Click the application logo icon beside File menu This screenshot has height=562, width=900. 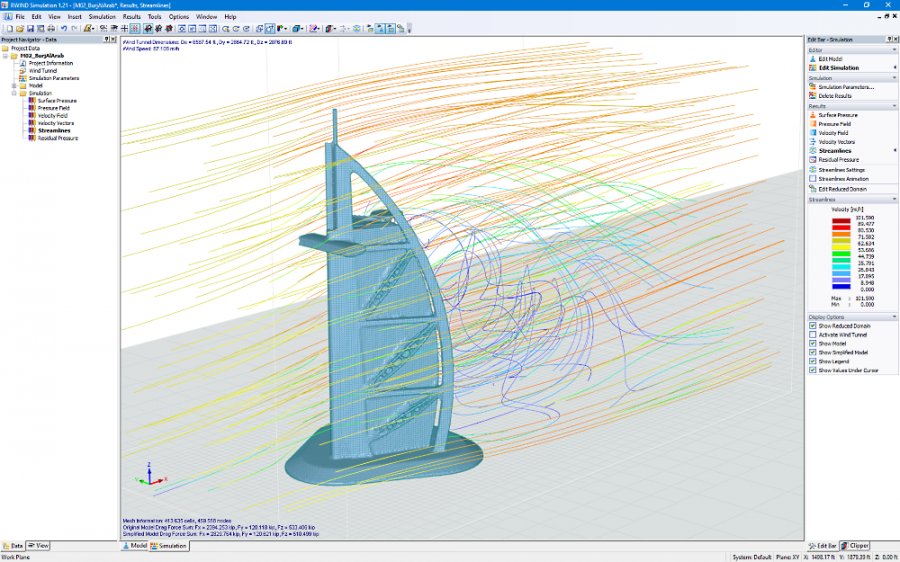[7, 17]
